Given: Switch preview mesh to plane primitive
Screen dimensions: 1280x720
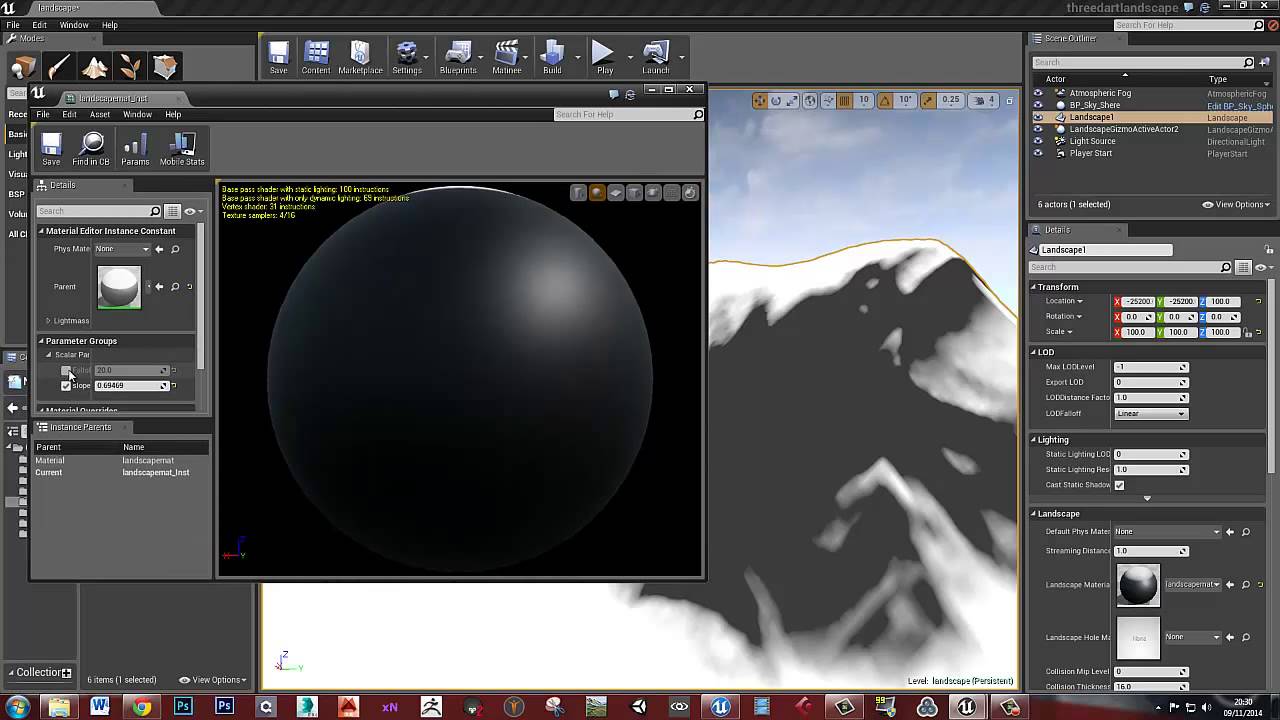Looking at the screenshot, I should point(616,193).
